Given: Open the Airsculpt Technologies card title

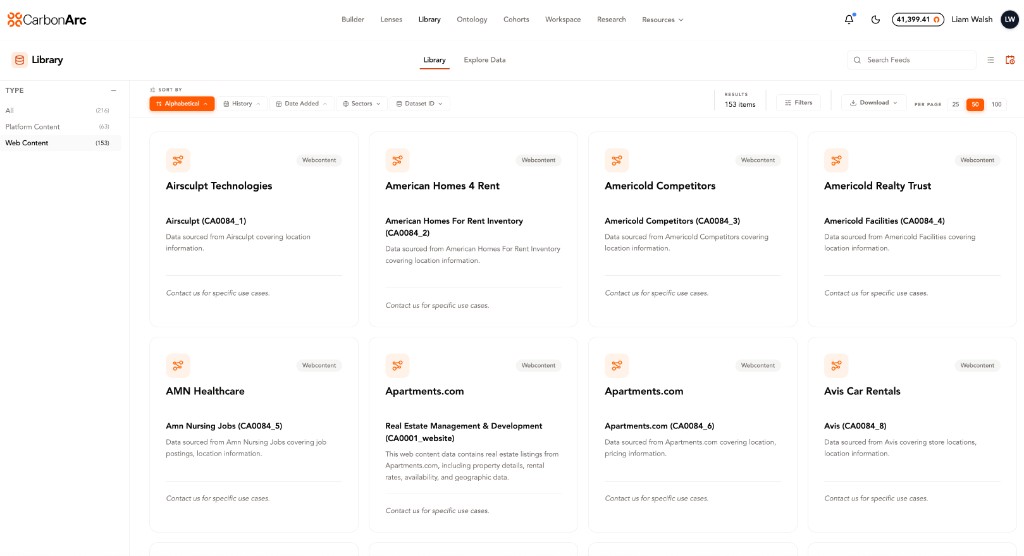Looking at the screenshot, I should click(x=219, y=186).
